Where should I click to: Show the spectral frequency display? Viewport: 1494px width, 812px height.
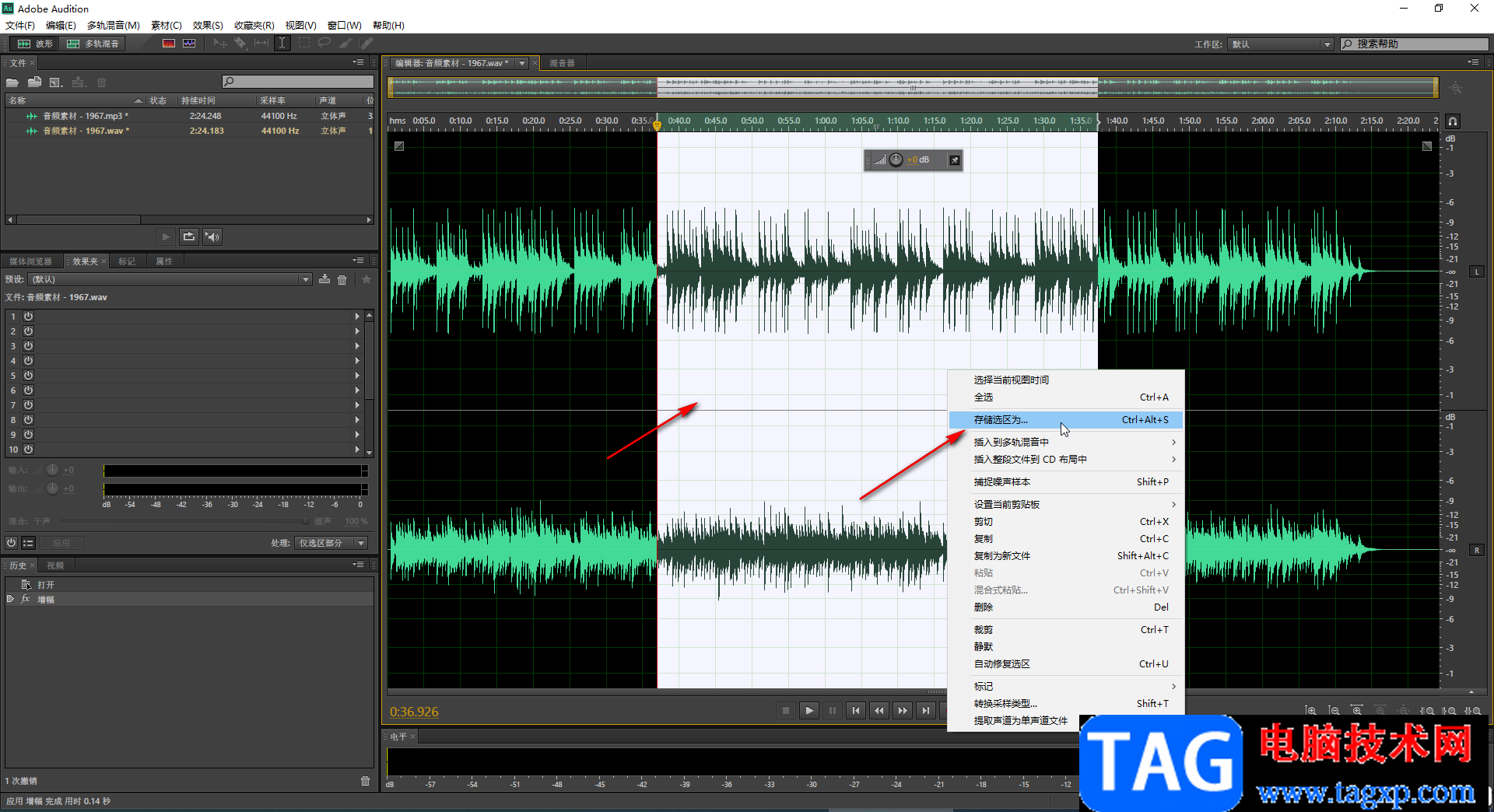tap(169, 44)
